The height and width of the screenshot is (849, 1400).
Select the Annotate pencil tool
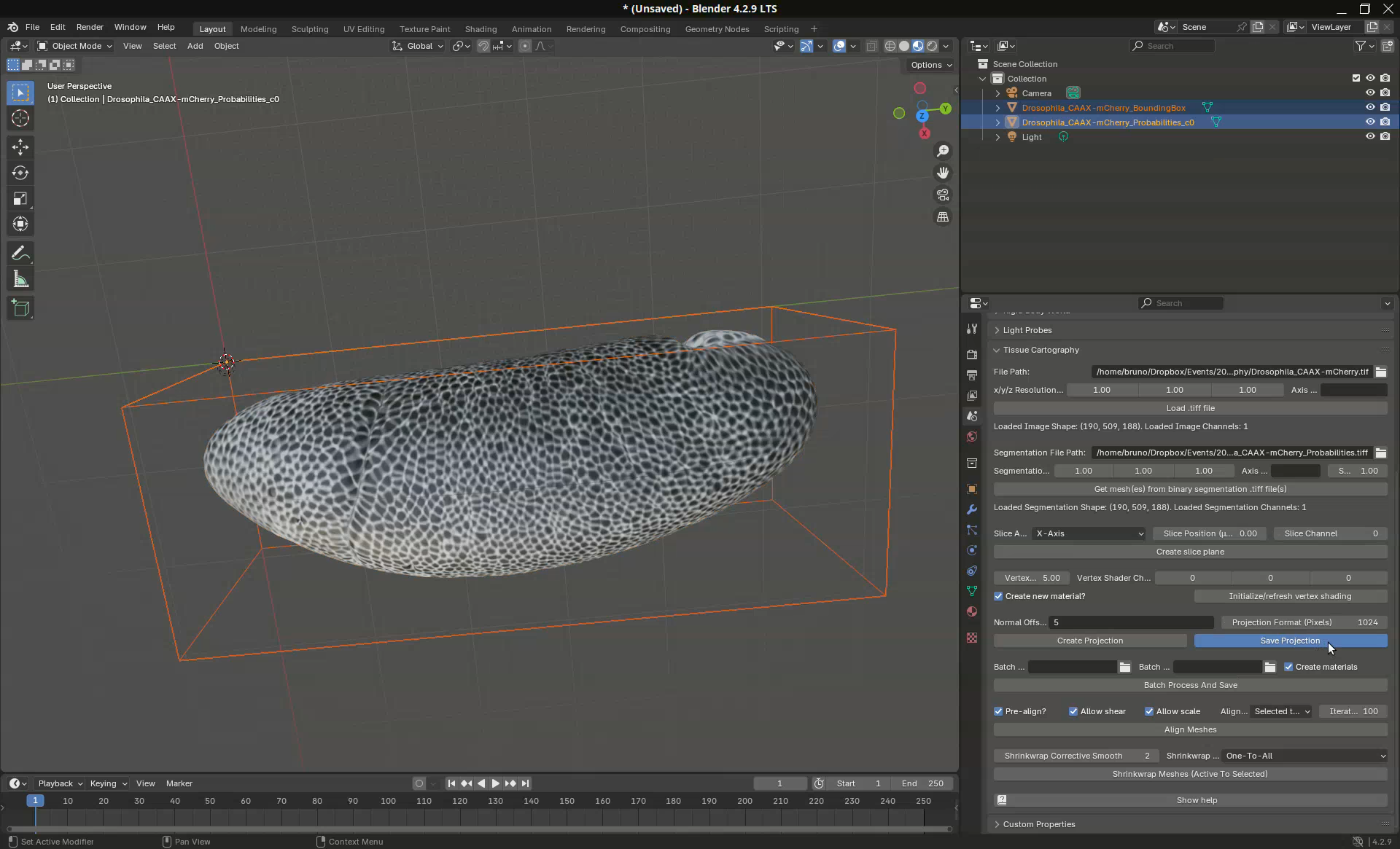pyautogui.click(x=20, y=254)
